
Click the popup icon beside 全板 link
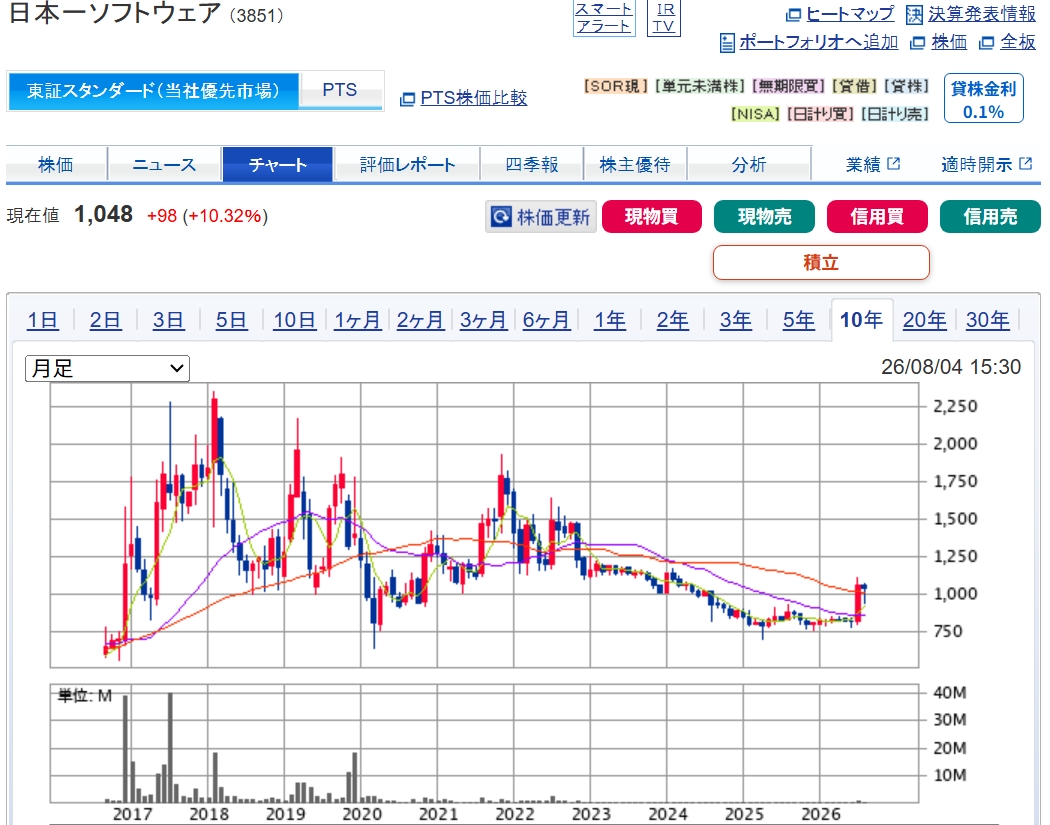click(986, 43)
